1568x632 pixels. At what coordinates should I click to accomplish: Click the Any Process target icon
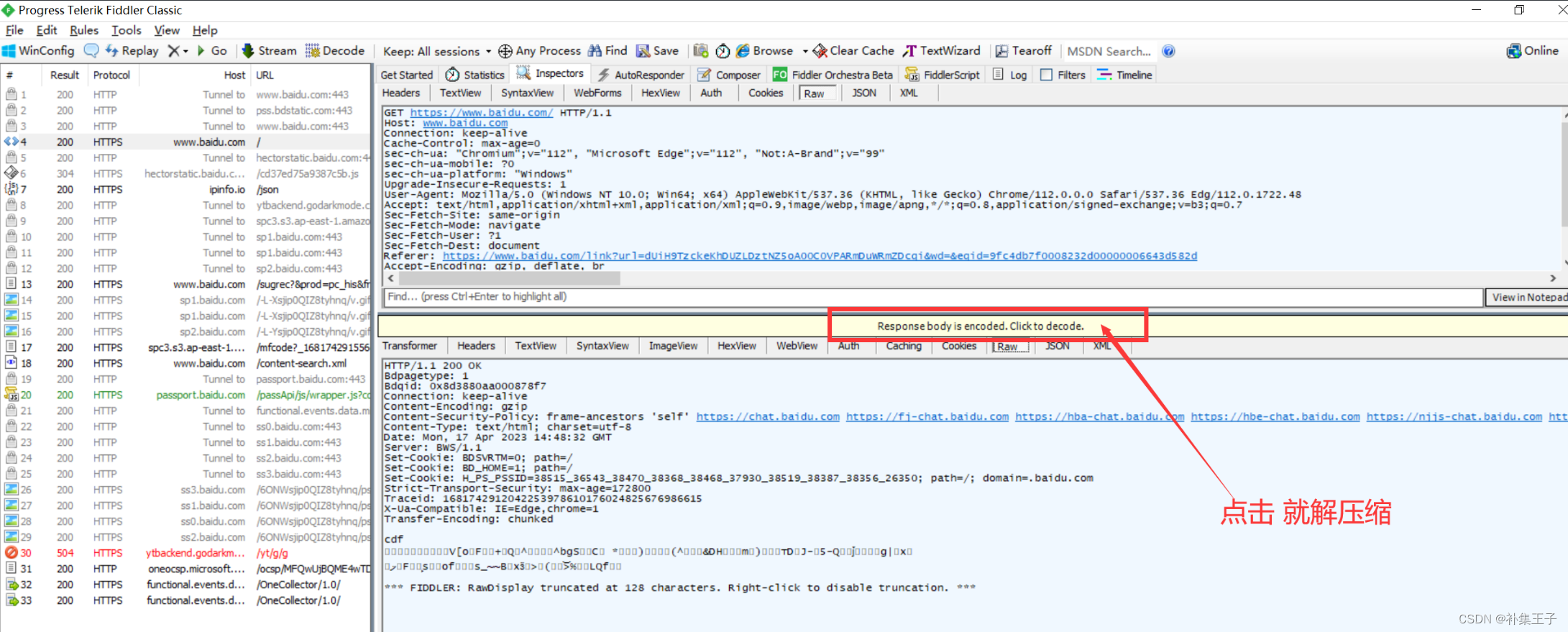[x=505, y=51]
